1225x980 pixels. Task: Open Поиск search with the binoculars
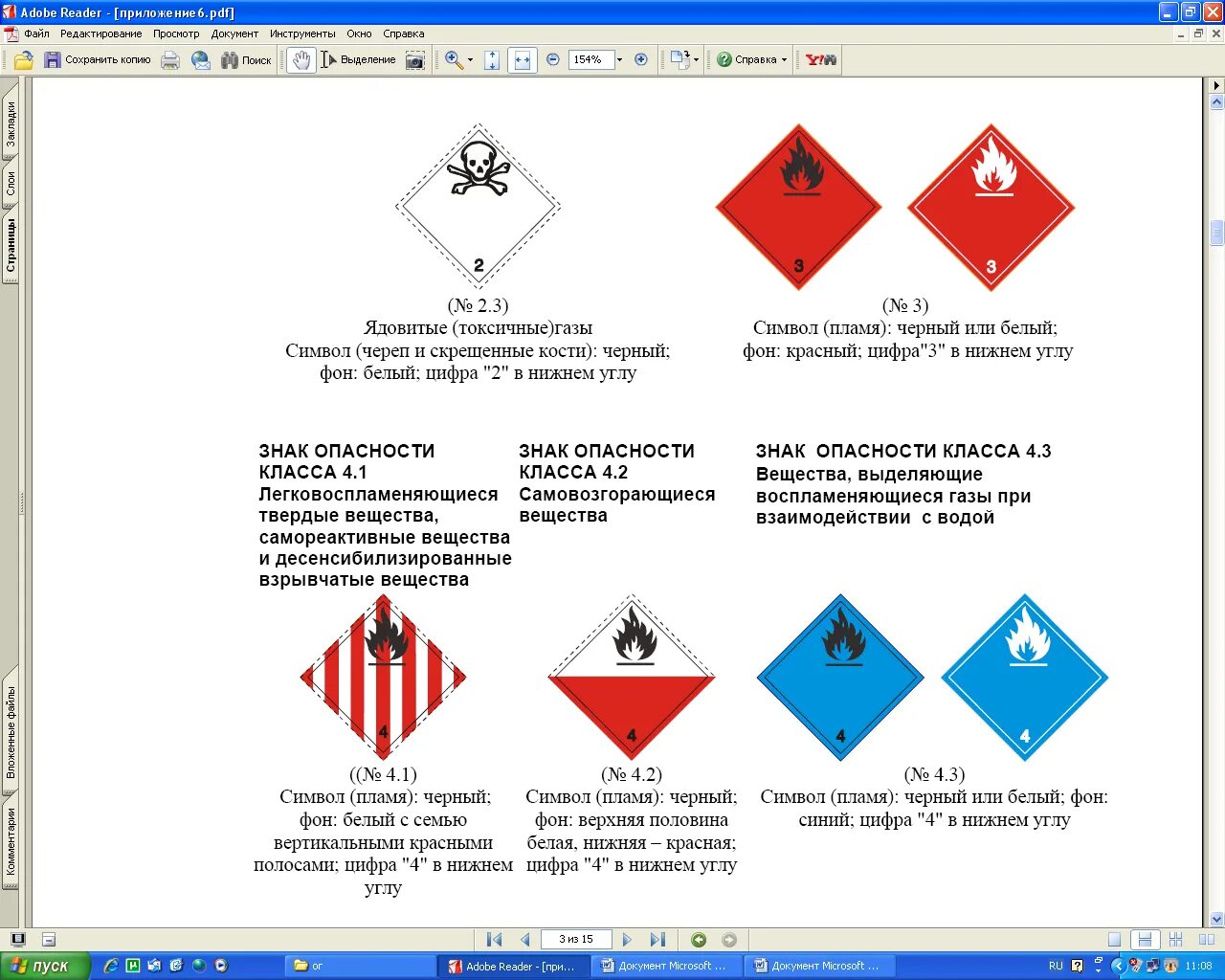247,59
